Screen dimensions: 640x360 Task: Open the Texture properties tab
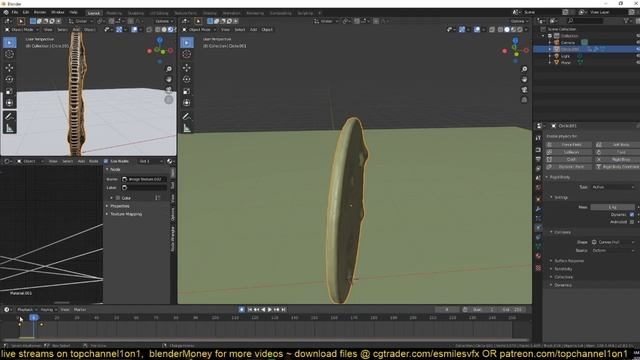[x=538, y=268]
